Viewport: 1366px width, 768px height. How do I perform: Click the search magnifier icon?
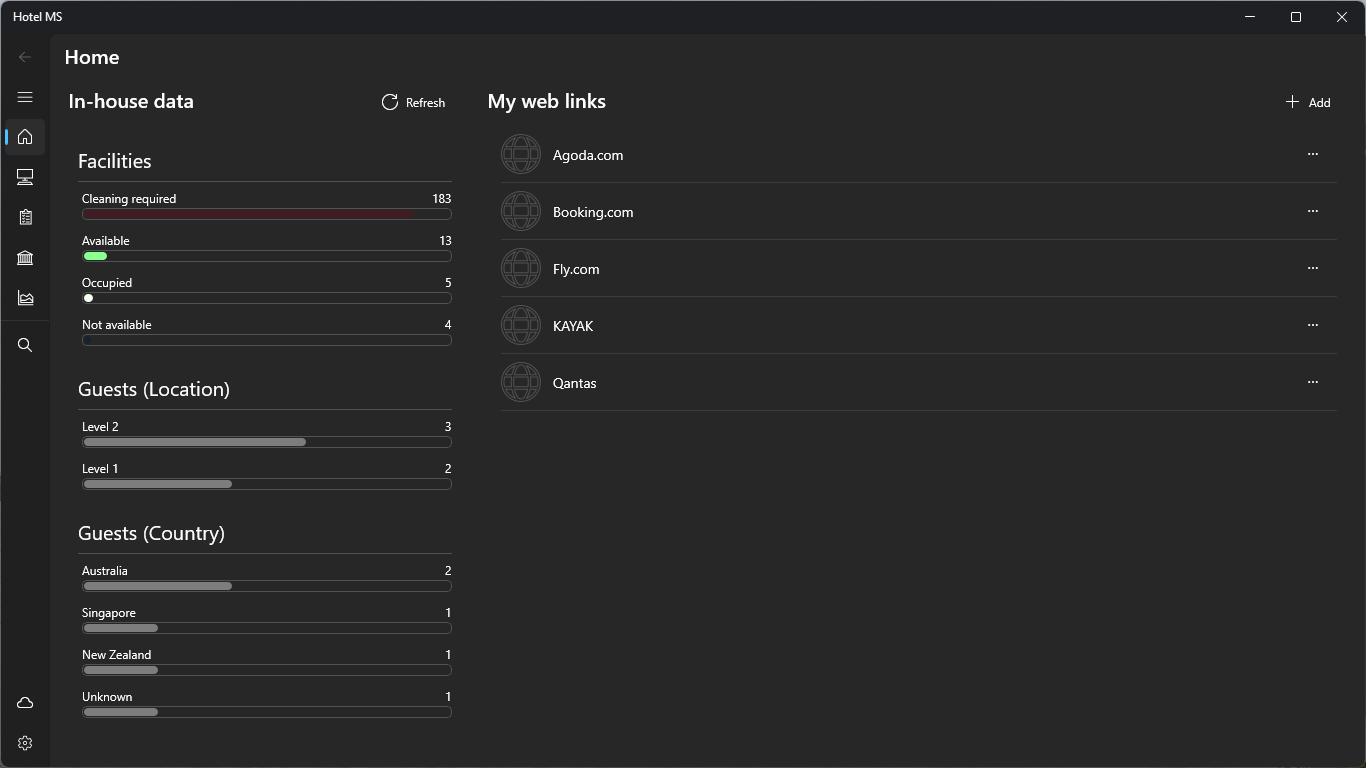tap(25, 345)
